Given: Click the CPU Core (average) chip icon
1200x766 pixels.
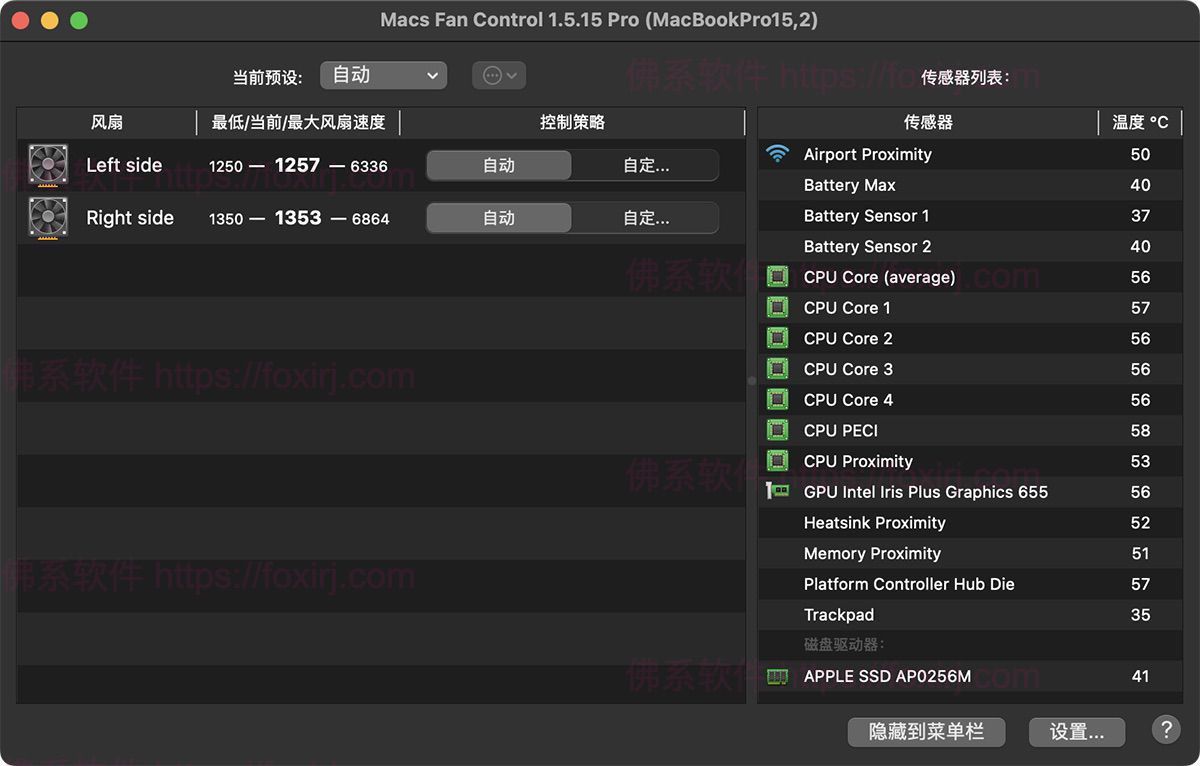Looking at the screenshot, I should click(x=778, y=277).
